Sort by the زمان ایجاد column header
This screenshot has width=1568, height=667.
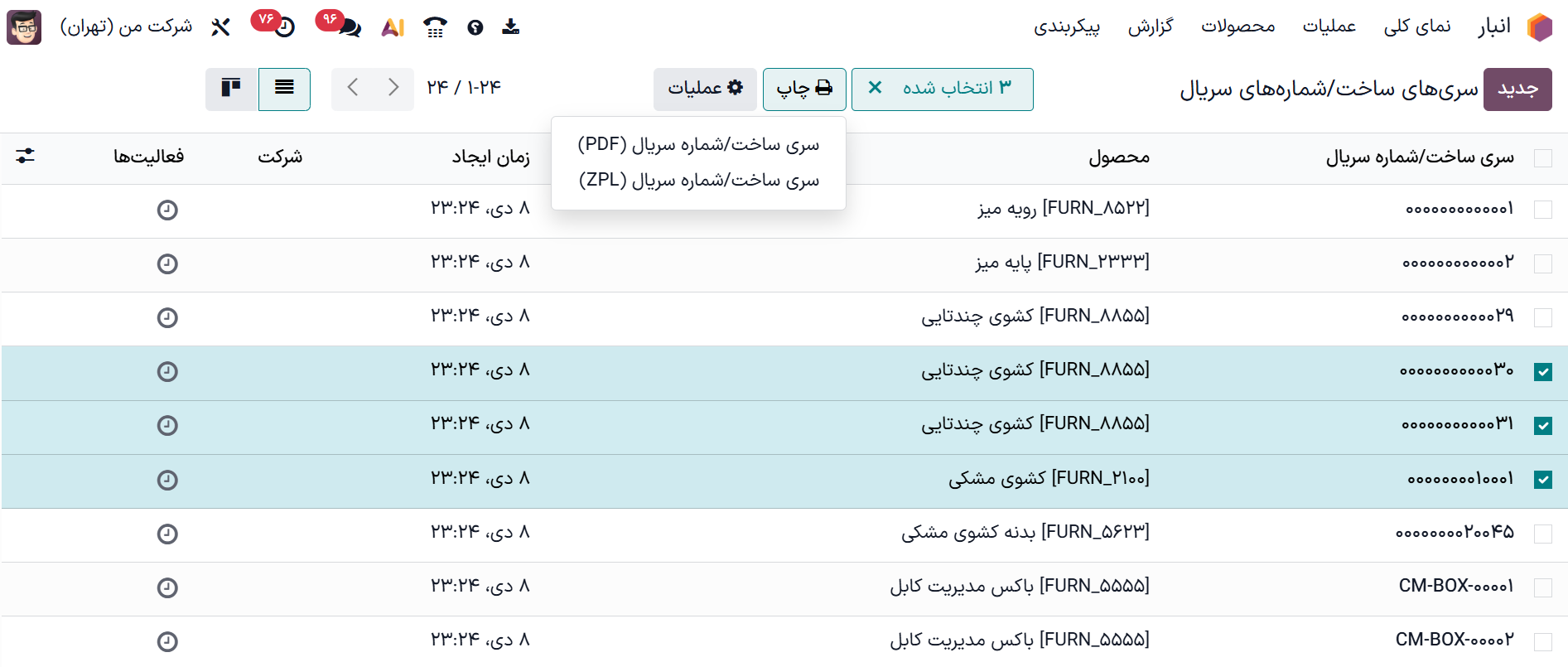(x=490, y=157)
